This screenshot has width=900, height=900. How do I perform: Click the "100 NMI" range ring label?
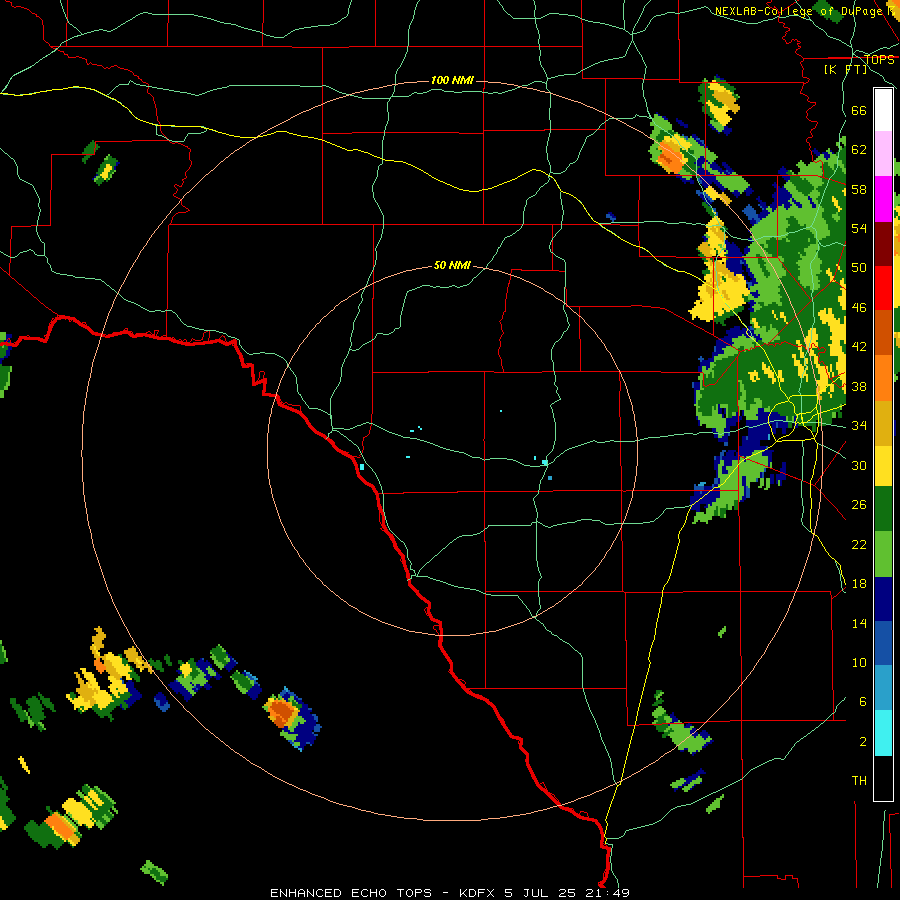pos(452,80)
